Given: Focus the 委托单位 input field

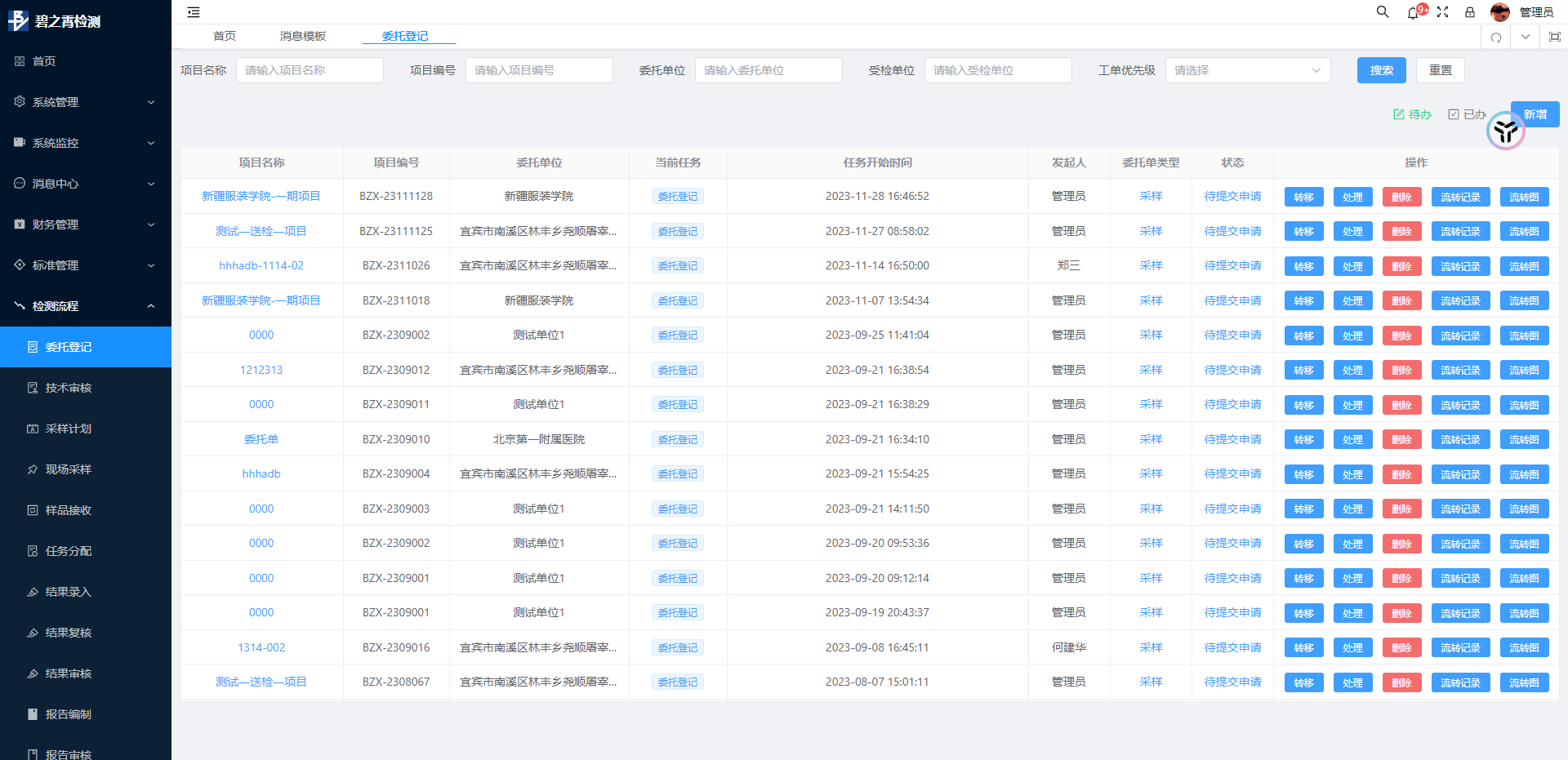Looking at the screenshot, I should tap(768, 70).
